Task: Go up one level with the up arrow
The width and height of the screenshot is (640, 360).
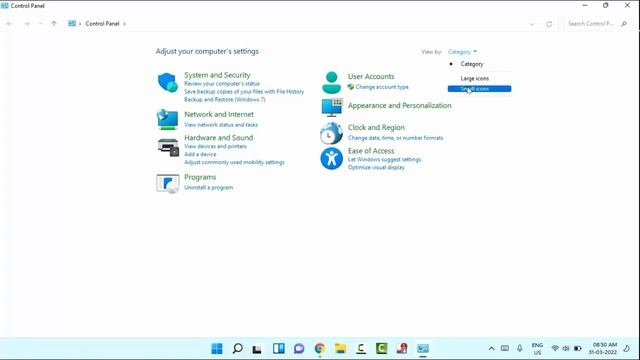Action: [x=54, y=24]
